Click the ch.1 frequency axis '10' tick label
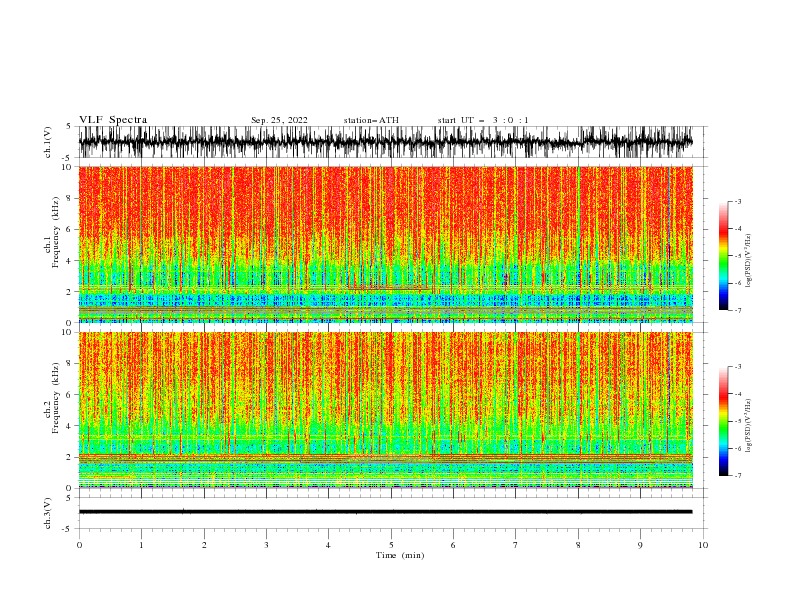Image resolution: width=792 pixels, height=612 pixels. point(67,167)
